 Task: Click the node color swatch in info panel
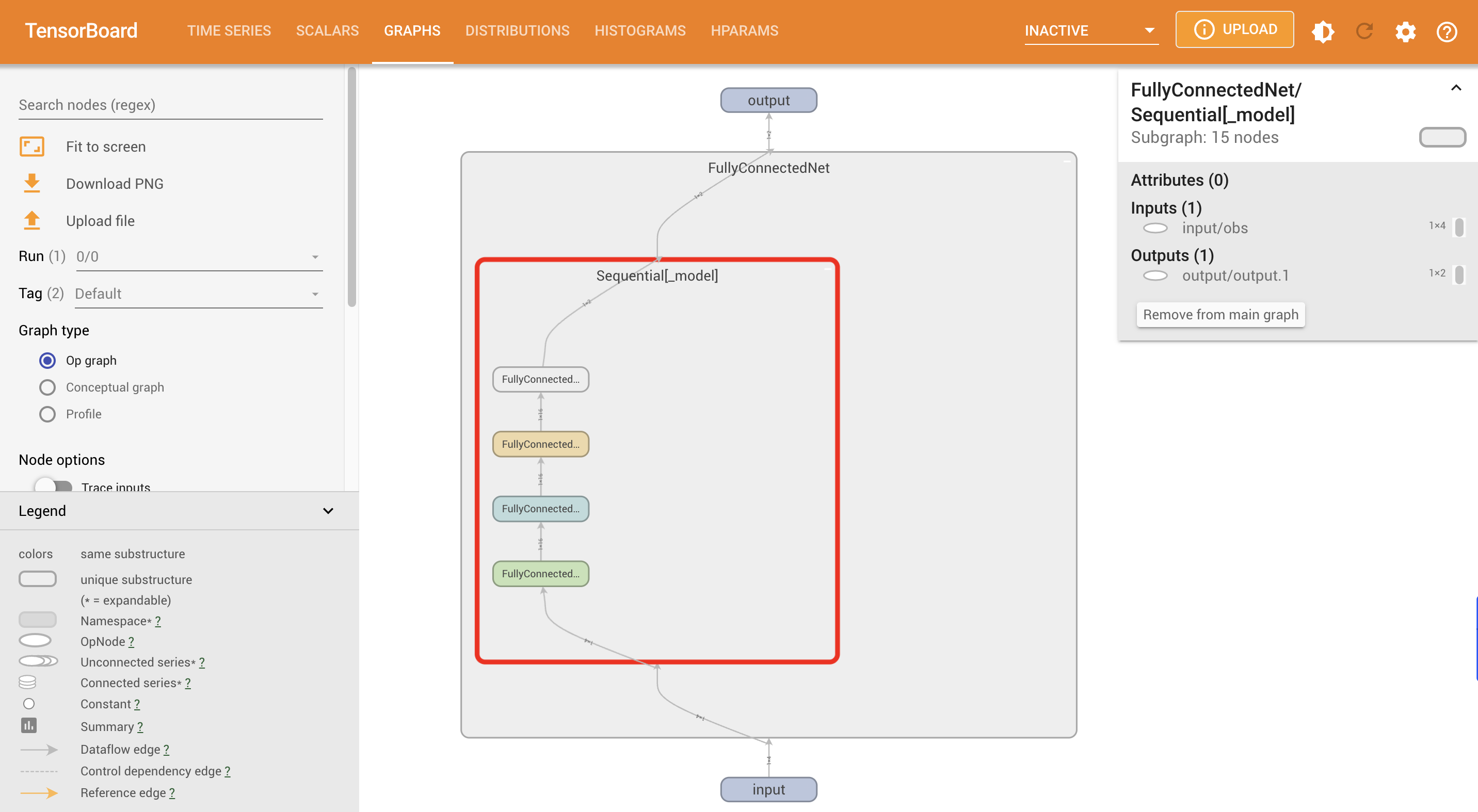1442,138
